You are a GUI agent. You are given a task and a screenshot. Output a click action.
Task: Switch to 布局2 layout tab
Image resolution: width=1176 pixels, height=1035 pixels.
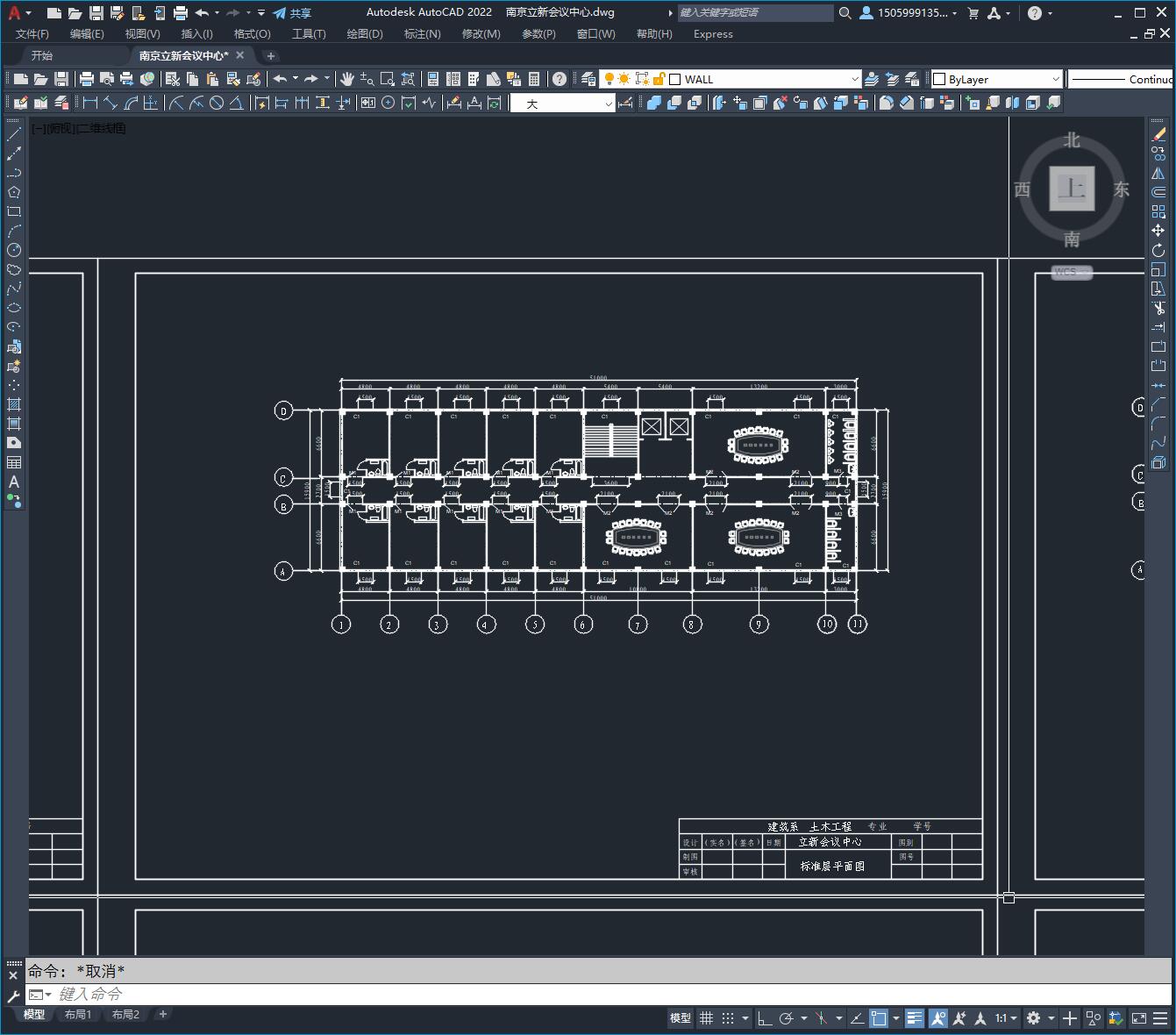point(125,1014)
